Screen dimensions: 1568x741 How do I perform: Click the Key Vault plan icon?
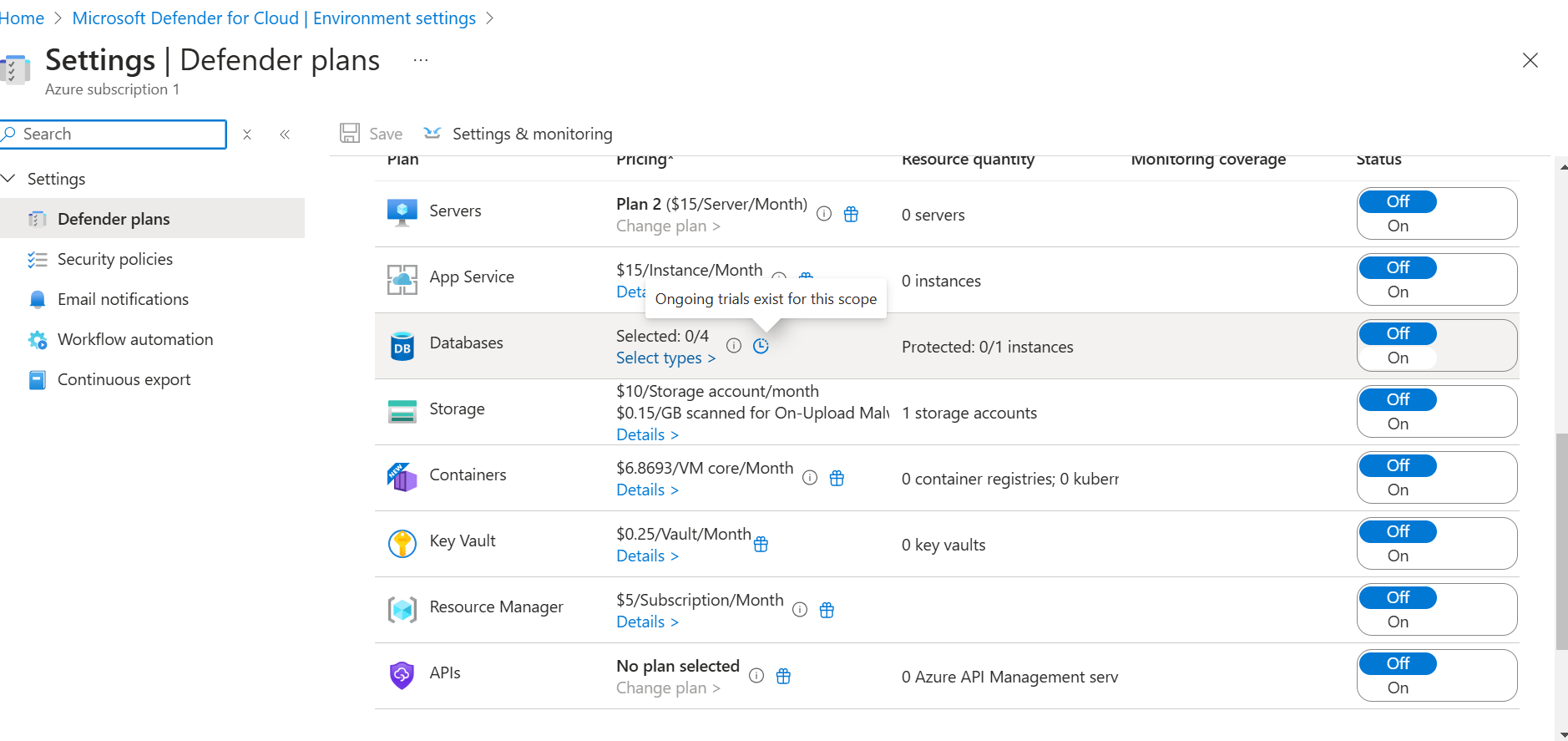[402, 544]
